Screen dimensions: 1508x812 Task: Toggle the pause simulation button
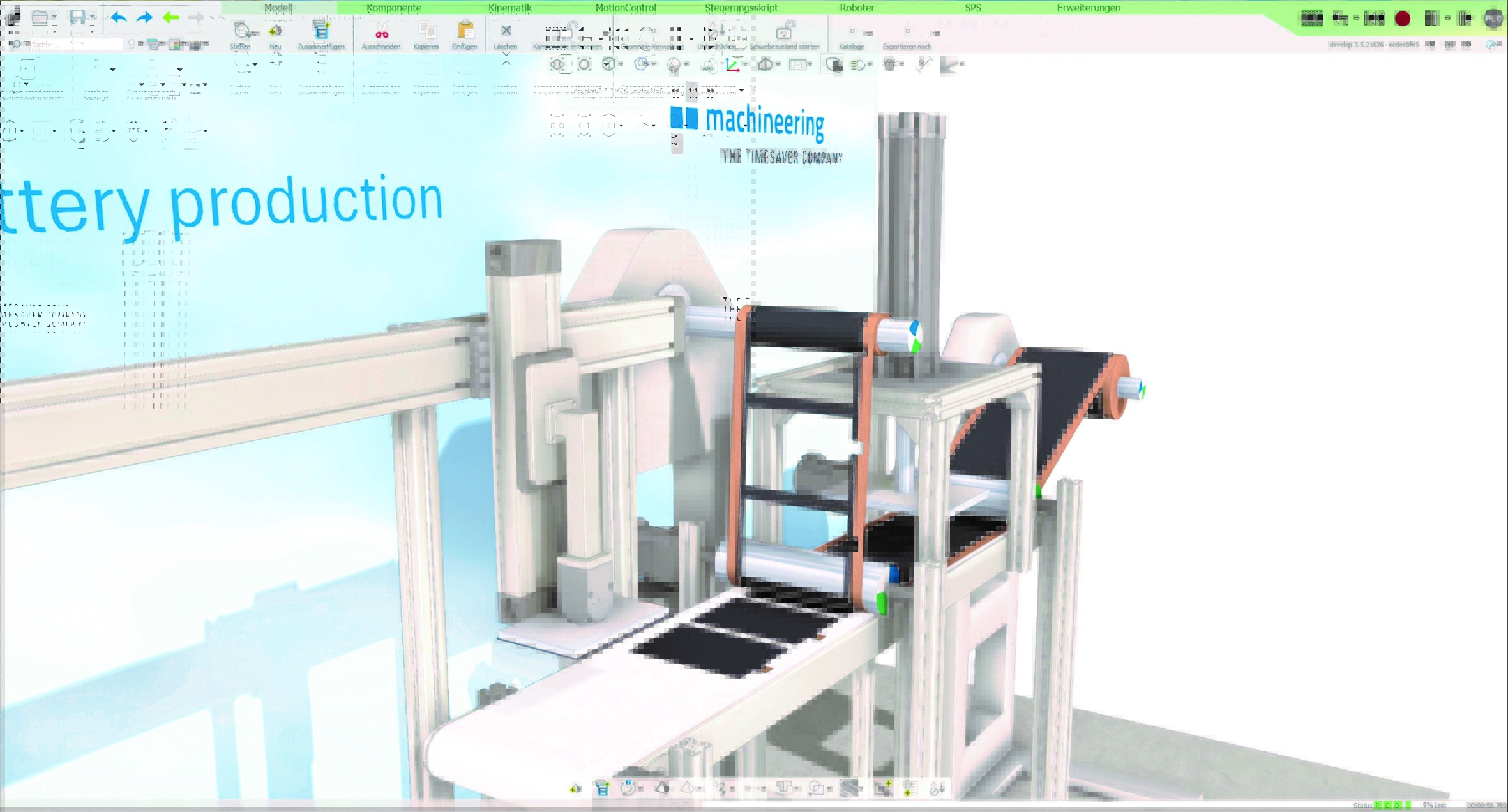1431,19
